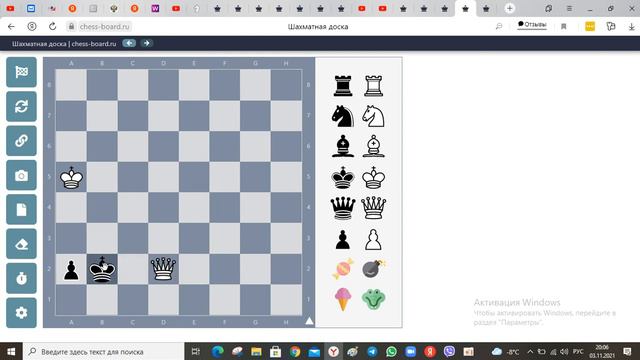Click the chess-board.ru address field
This screenshot has width=640, height=360.
click(x=104, y=27)
